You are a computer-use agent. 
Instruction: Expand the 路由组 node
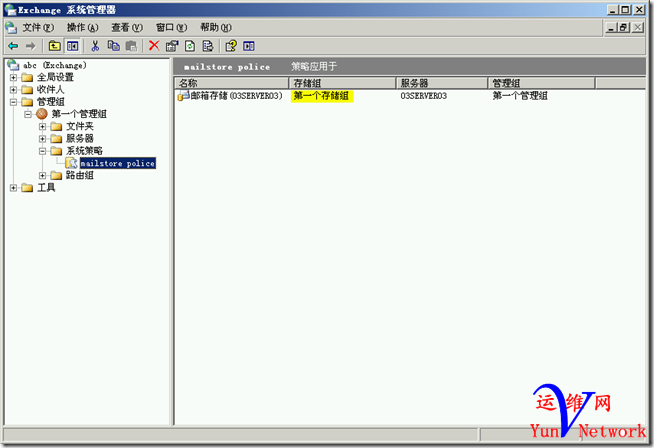(43, 175)
